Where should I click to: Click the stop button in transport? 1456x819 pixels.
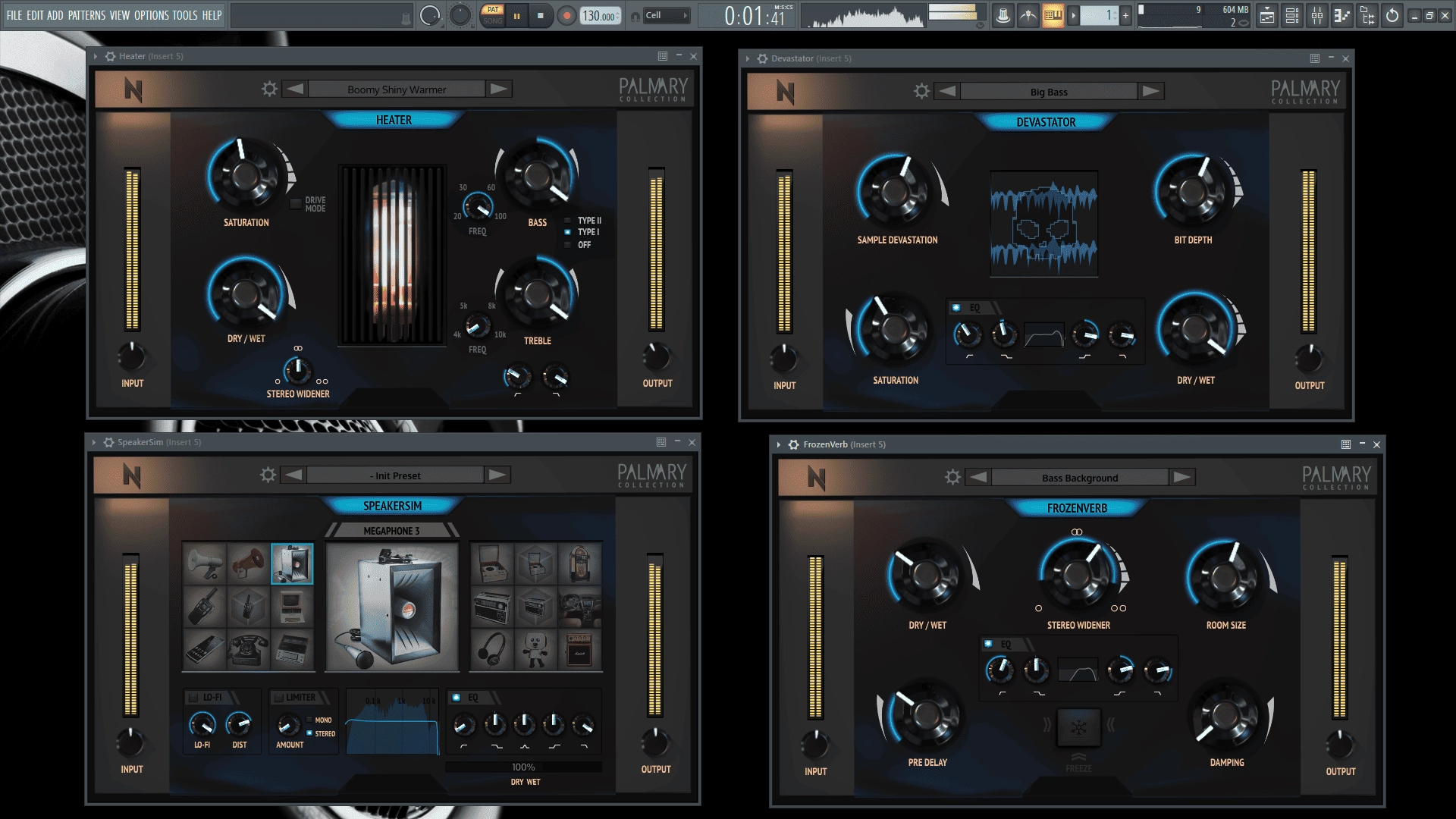click(x=541, y=15)
